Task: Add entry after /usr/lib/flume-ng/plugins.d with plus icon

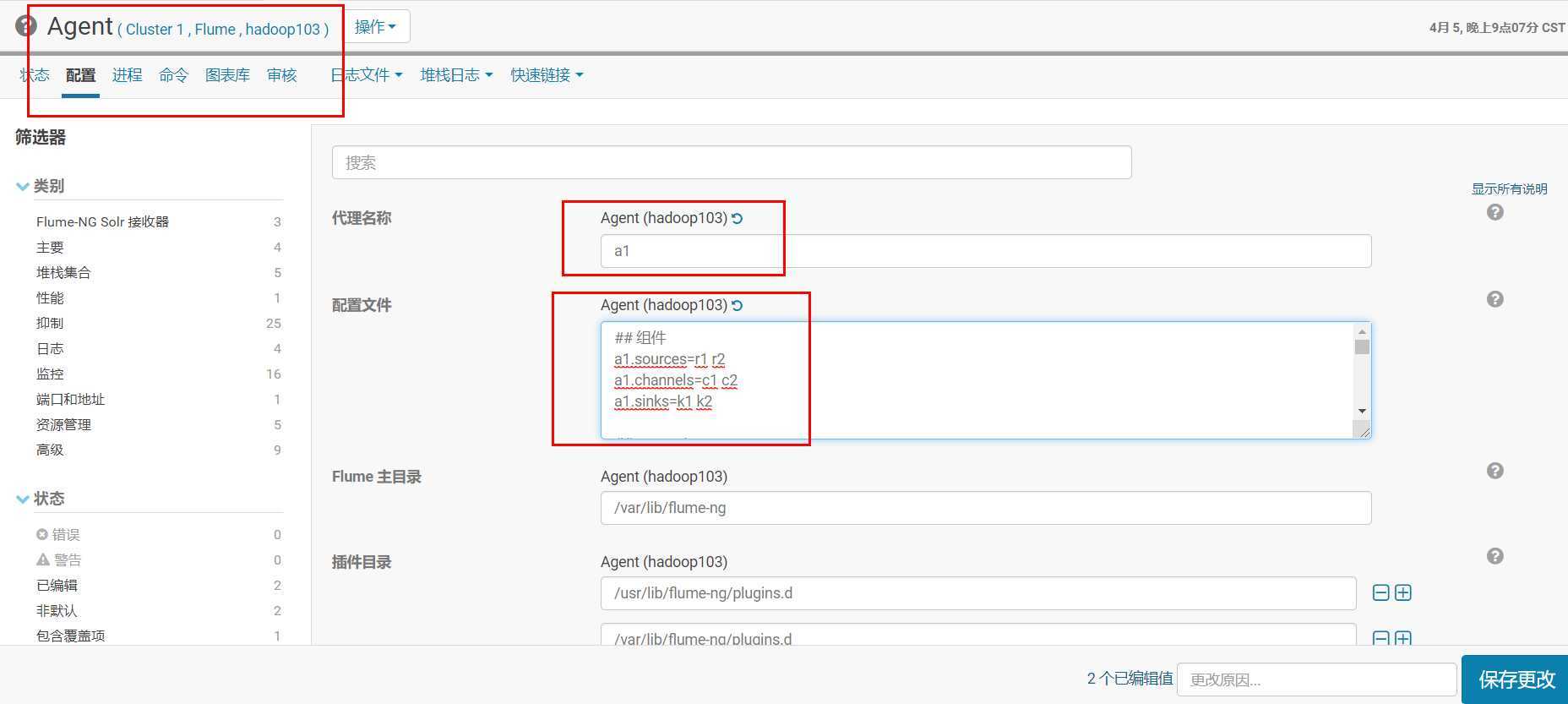Action: pos(1402,592)
